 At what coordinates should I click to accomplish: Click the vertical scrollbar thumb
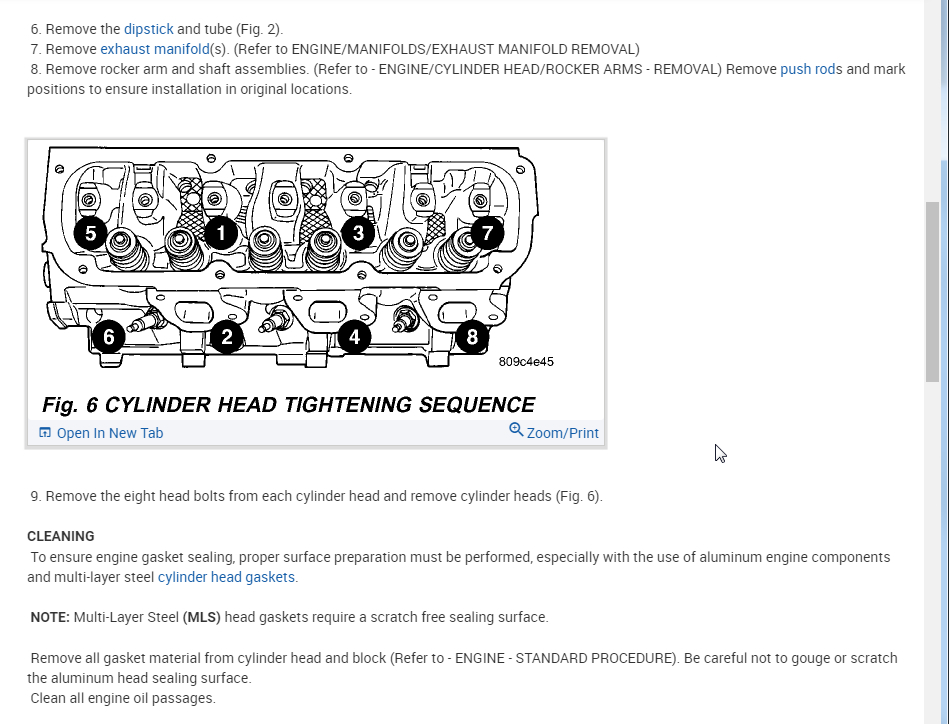coord(932,292)
